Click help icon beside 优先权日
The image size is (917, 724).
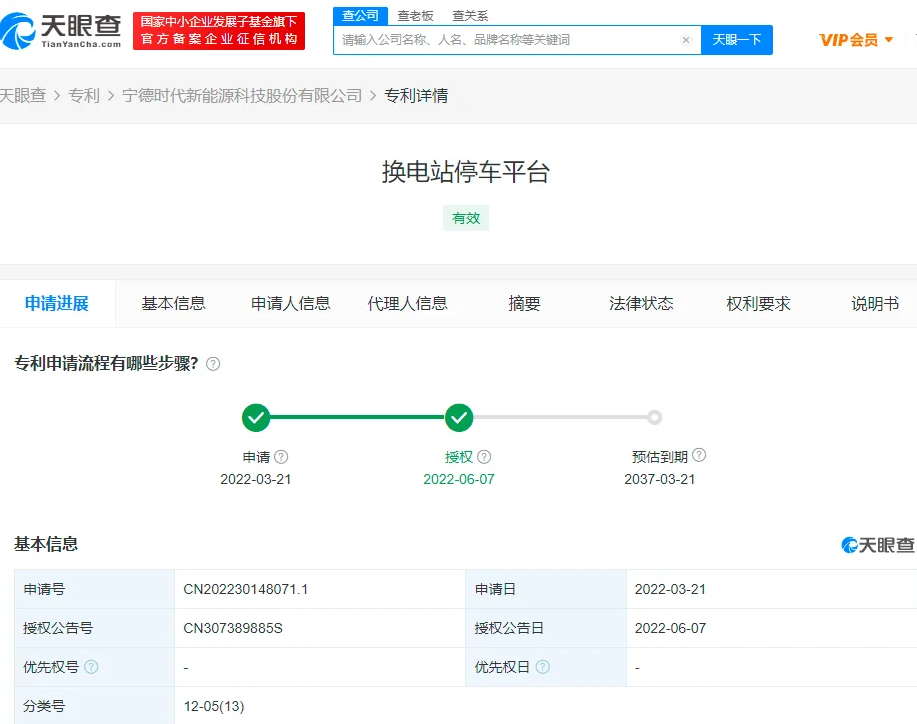tap(542, 667)
